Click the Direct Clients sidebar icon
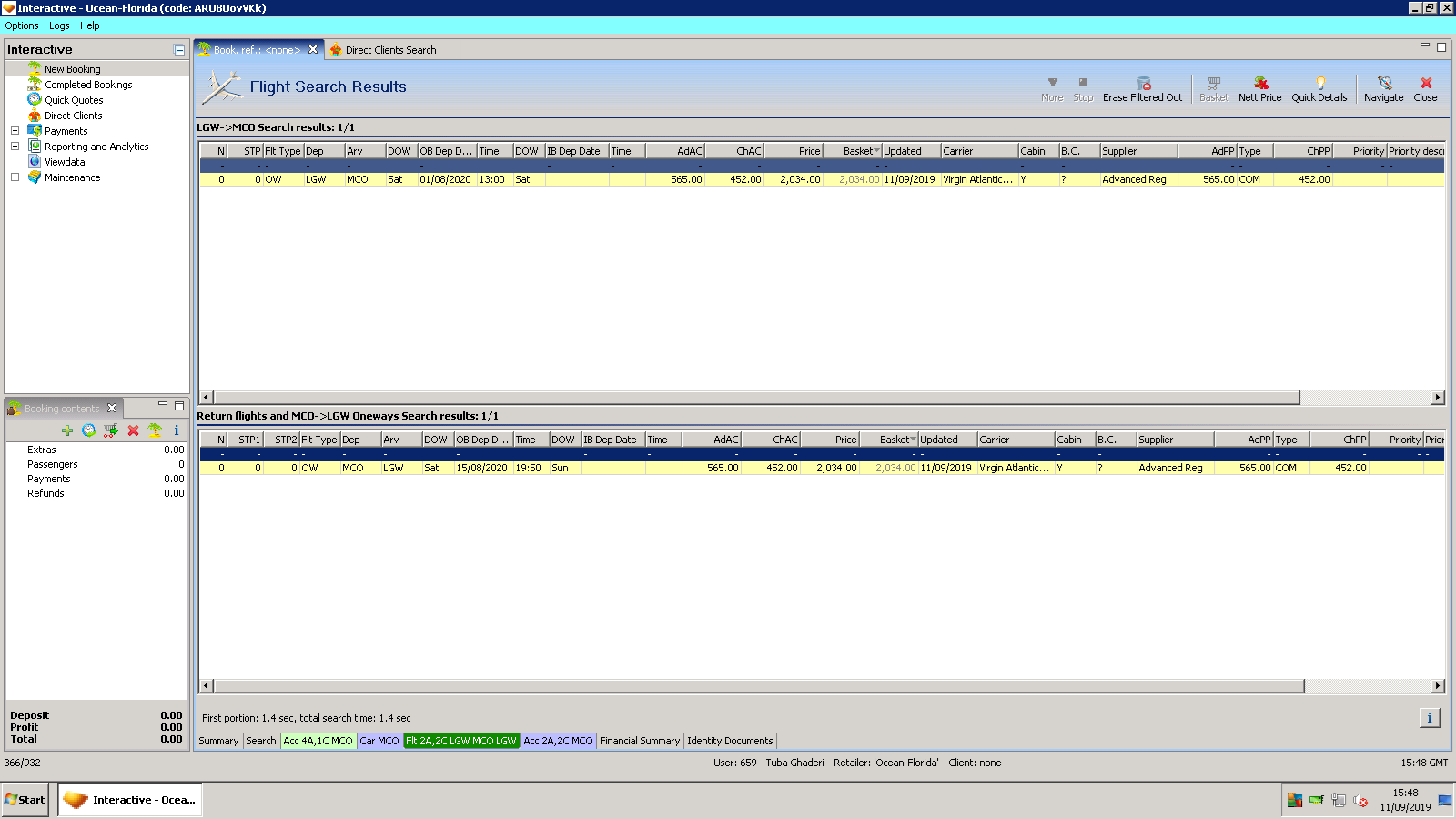The image size is (1456, 819). tap(35, 116)
